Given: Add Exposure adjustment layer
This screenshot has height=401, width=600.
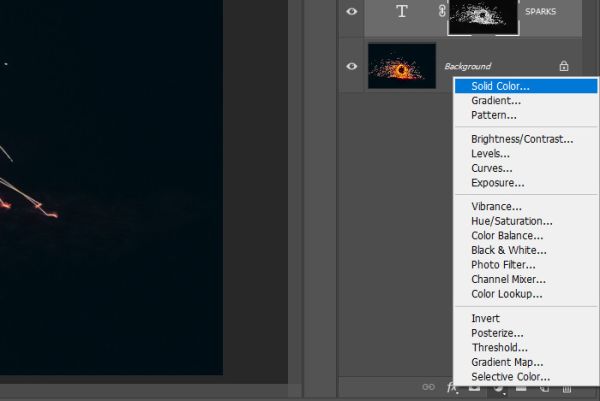Looking at the screenshot, I should point(526,183).
